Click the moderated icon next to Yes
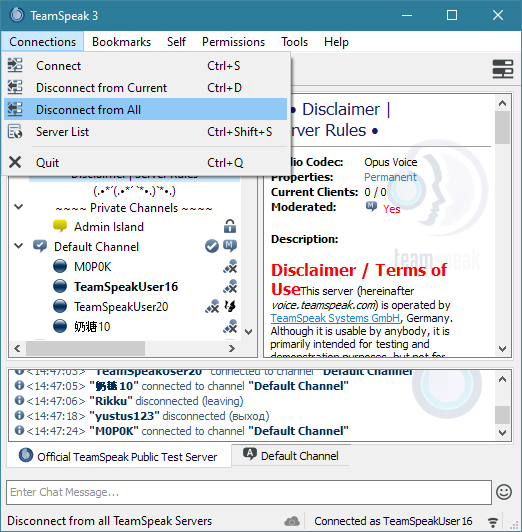Screen dimensions: 522x532 (371, 206)
